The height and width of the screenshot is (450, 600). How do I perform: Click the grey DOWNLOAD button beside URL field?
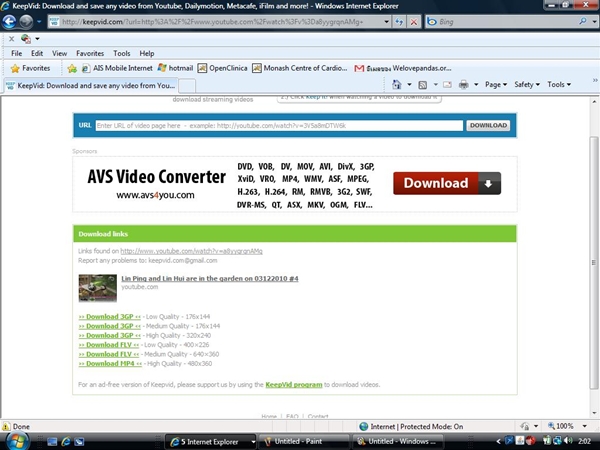488,126
